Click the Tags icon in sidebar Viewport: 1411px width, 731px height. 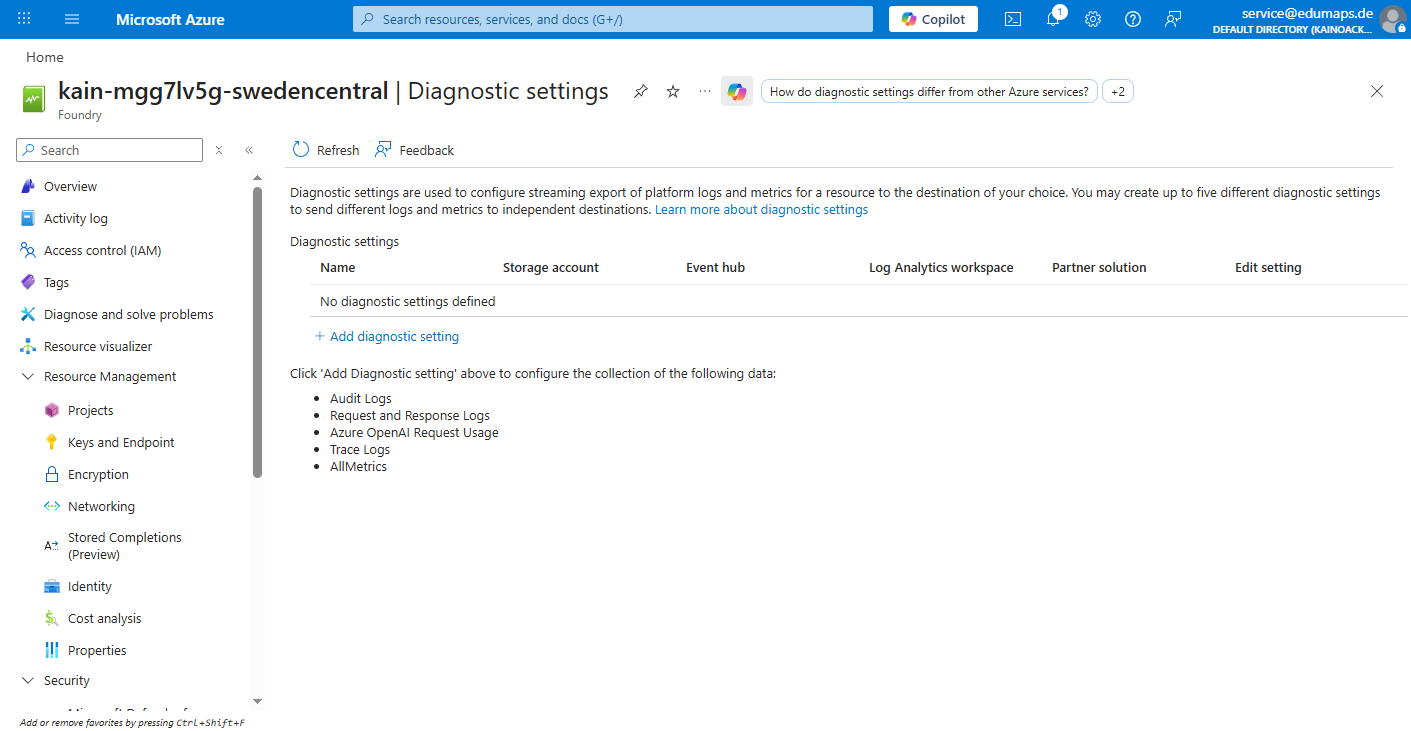[27, 283]
